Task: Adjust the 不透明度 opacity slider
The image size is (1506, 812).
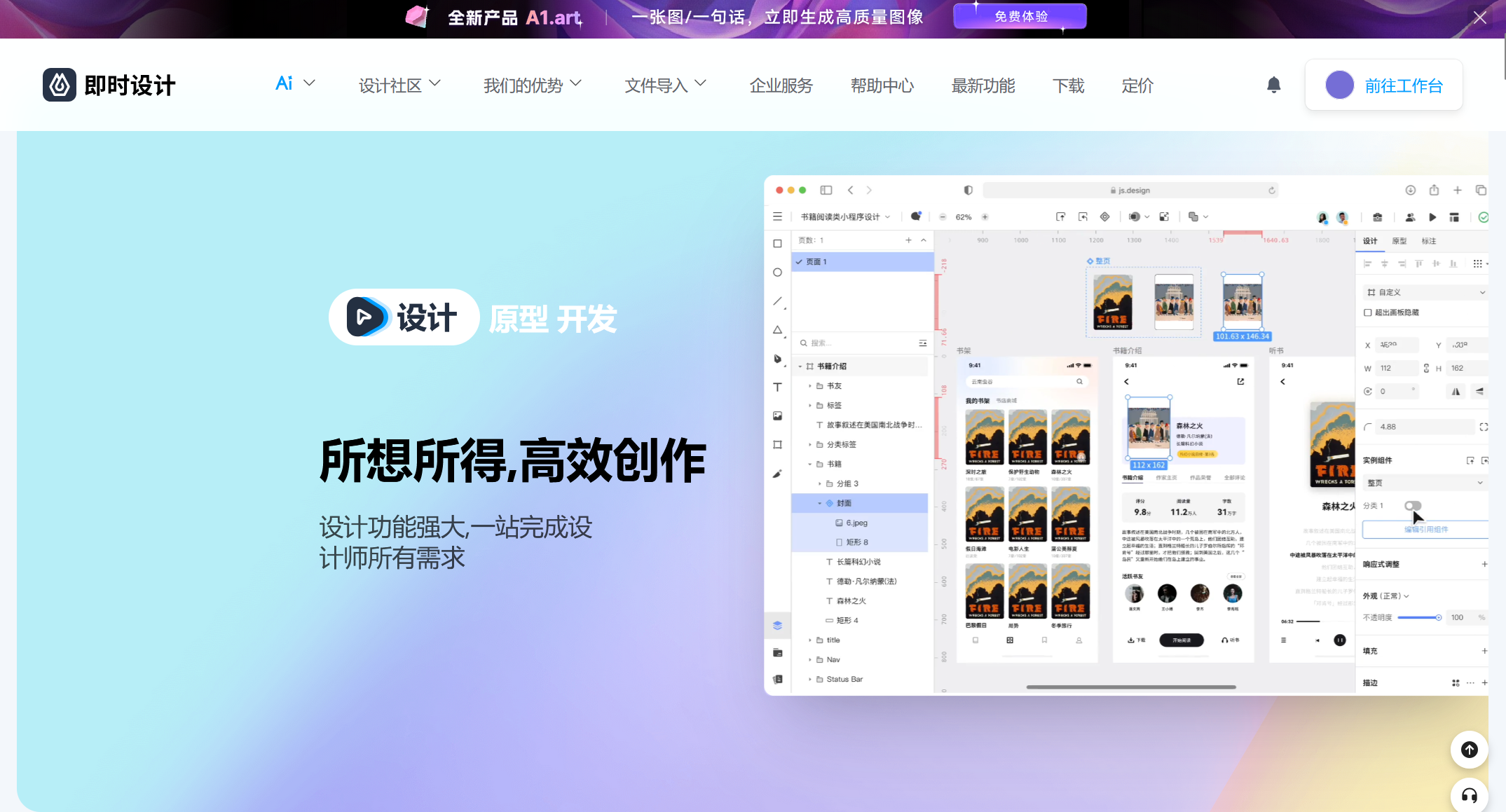Action: tap(1419, 617)
